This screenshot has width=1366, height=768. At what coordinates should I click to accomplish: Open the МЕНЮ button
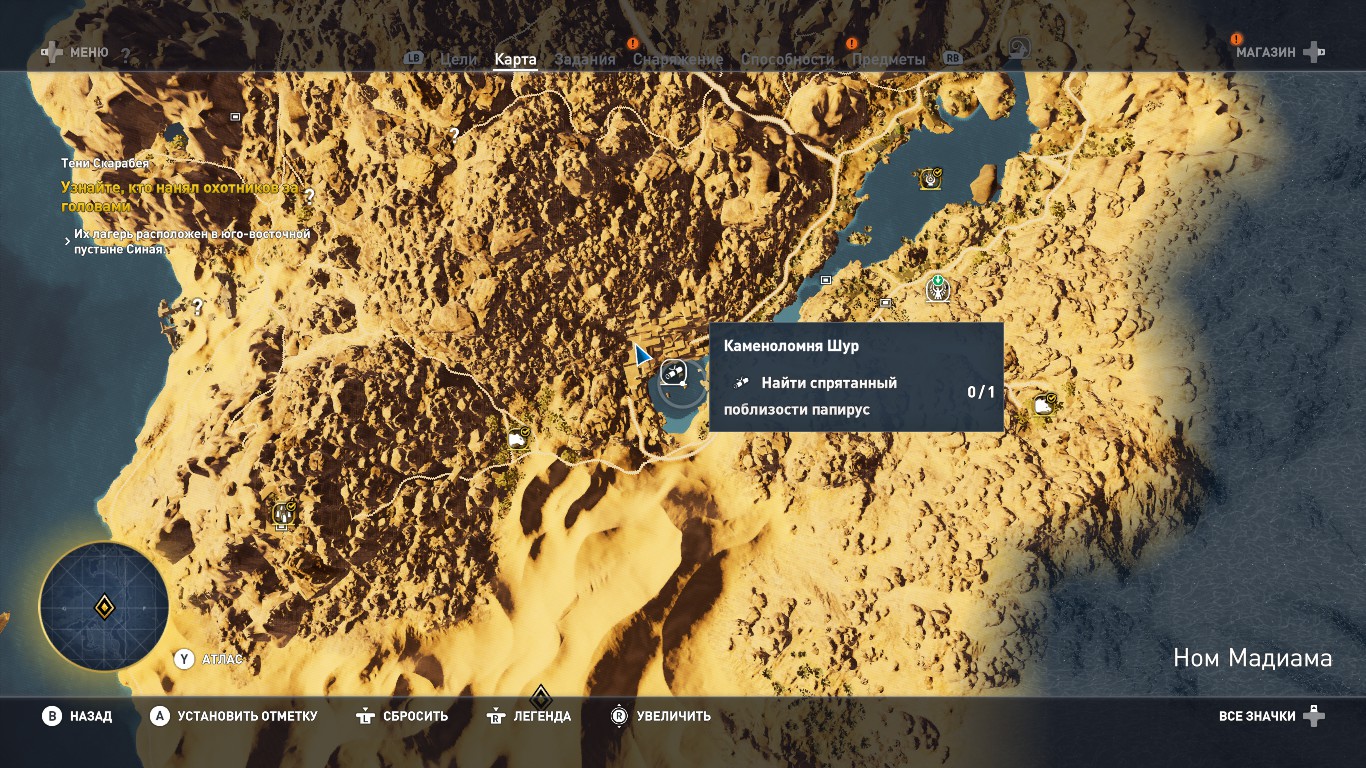[x=89, y=52]
